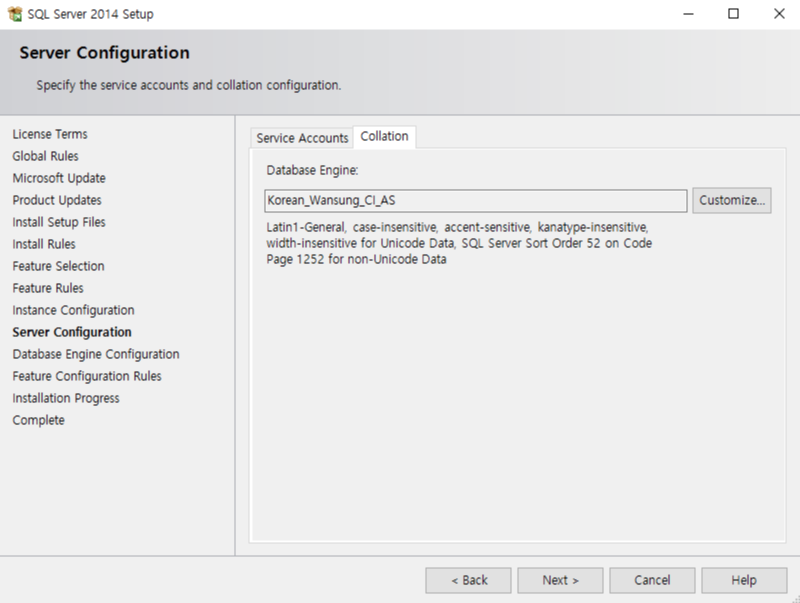
Task: Click the Database Engine collation field
Action: pos(476,200)
